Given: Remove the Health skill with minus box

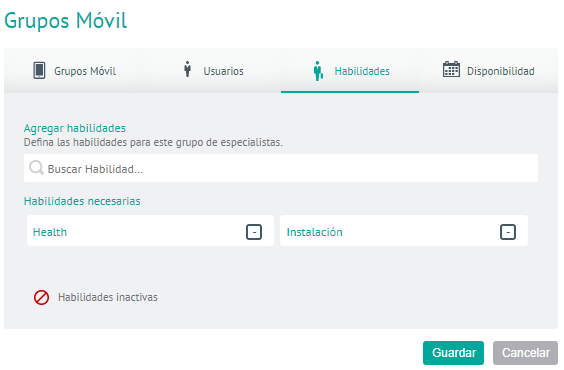Looking at the screenshot, I should tap(254, 232).
